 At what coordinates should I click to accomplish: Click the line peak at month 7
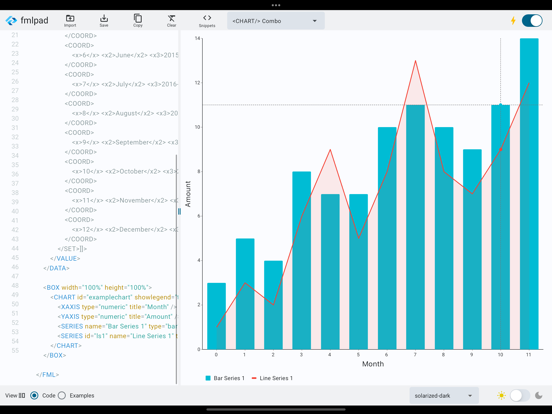[x=415, y=61]
